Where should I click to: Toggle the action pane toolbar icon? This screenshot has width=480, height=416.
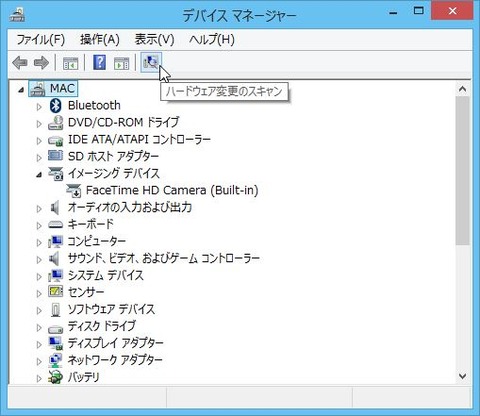(121, 63)
